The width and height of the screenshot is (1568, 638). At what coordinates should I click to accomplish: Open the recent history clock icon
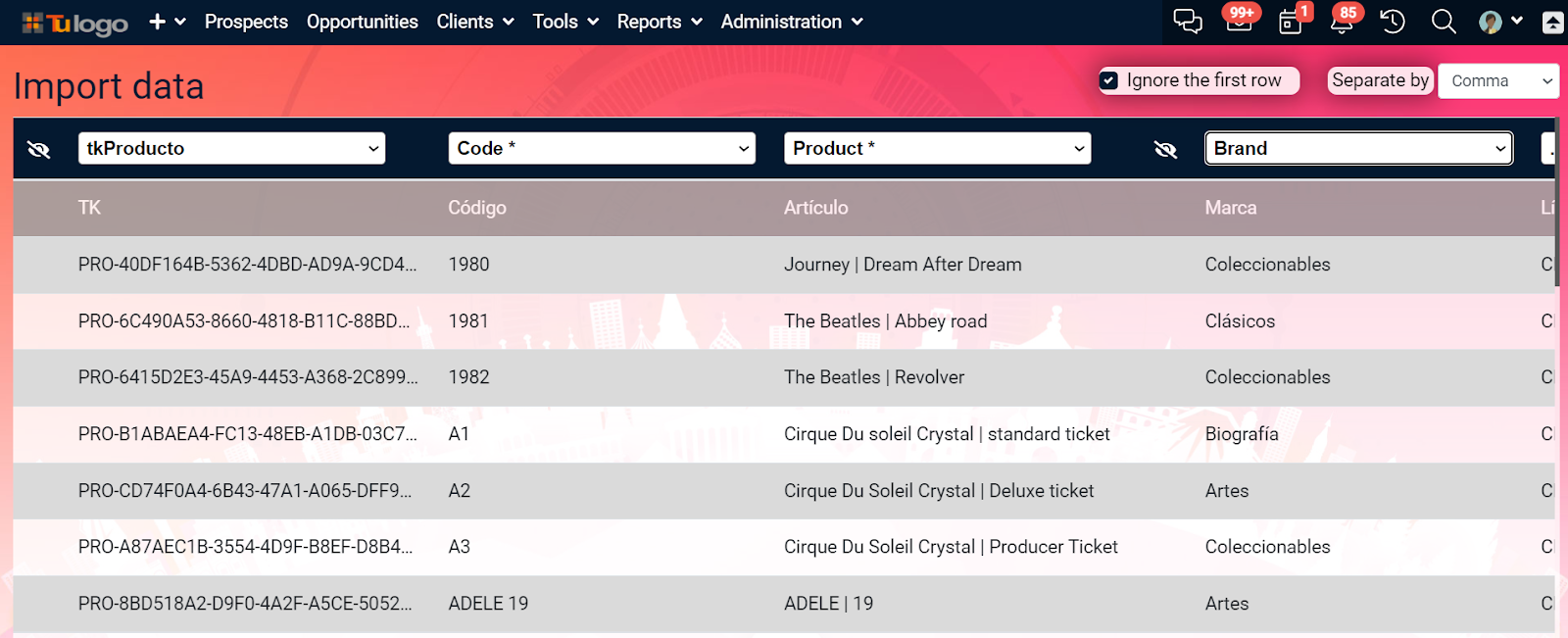coord(1393,22)
